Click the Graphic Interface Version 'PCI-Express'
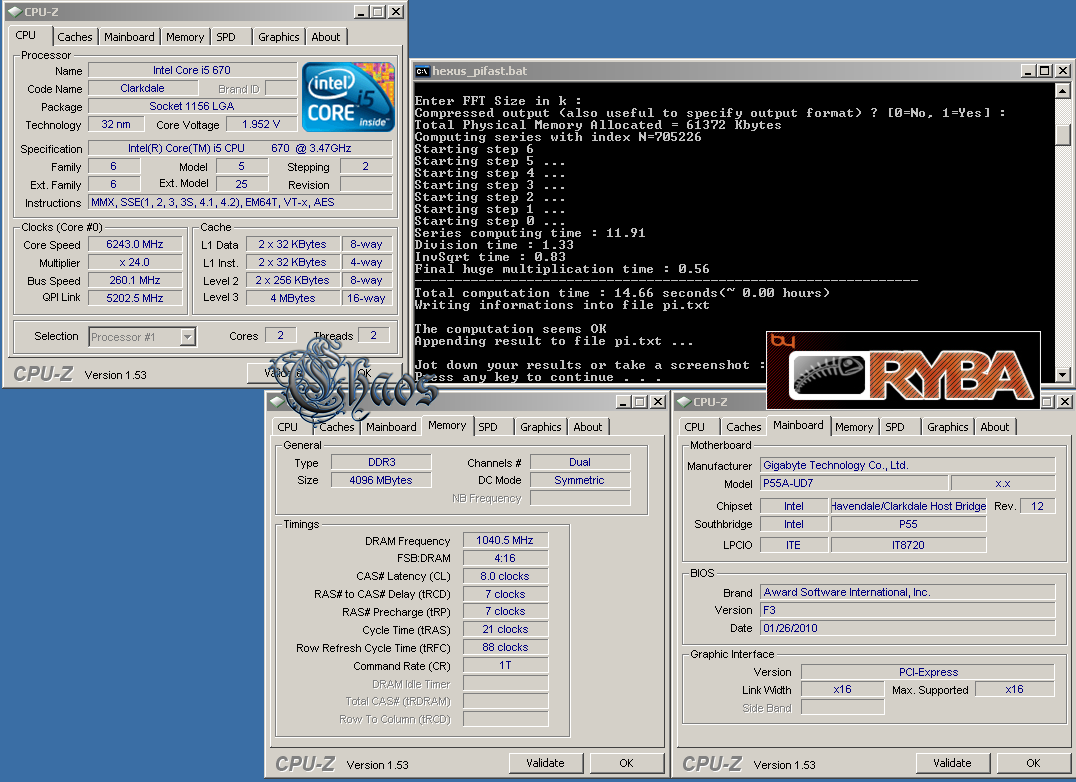This screenshot has height=782, width=1076. coord(928,672)
